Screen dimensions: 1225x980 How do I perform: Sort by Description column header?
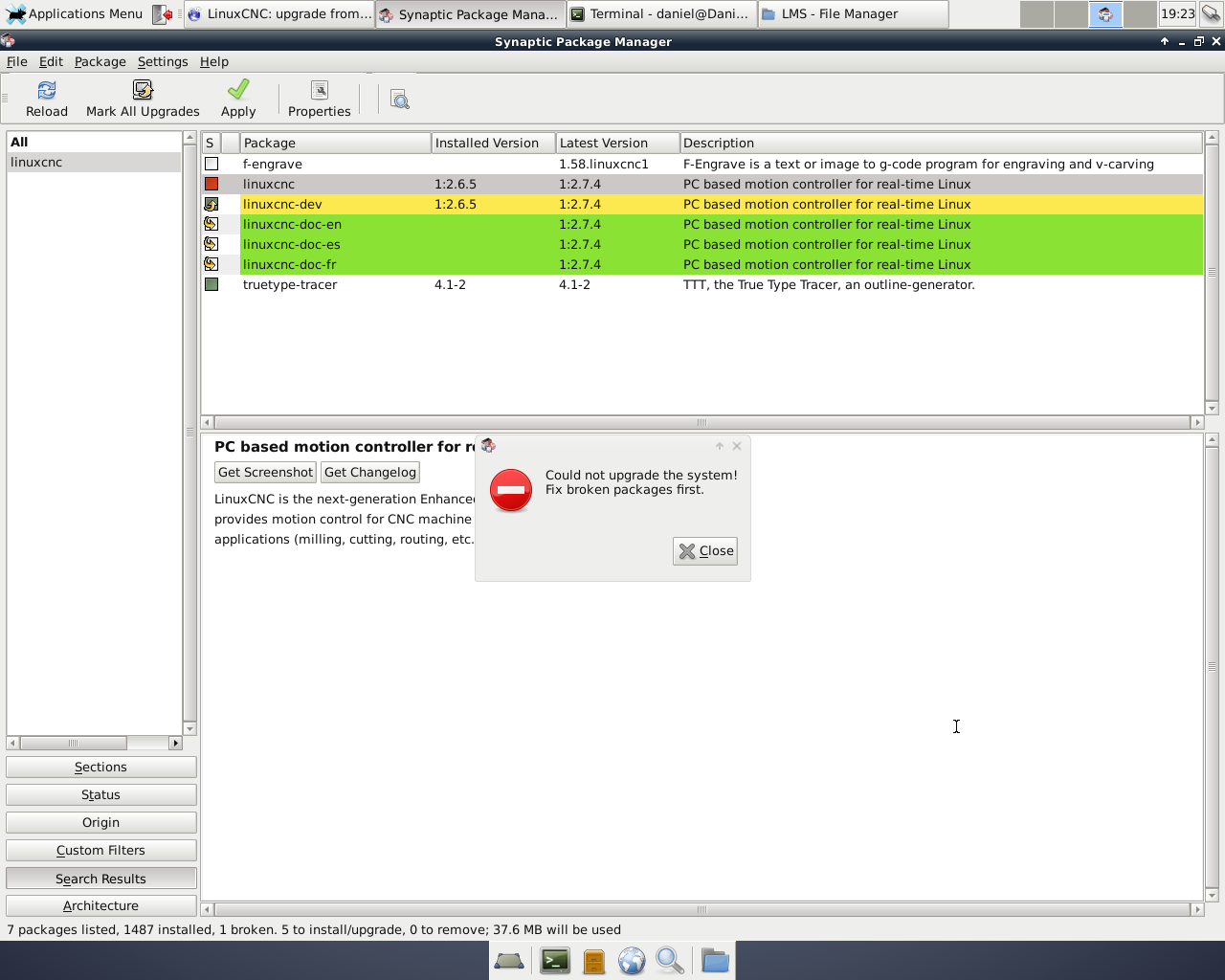(941, 143)
